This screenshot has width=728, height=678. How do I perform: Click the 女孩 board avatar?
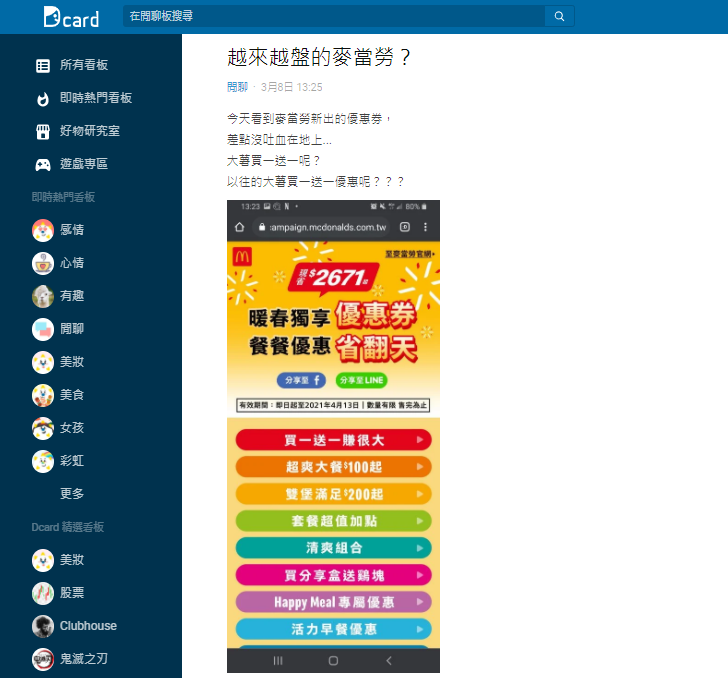click(43, 428)
